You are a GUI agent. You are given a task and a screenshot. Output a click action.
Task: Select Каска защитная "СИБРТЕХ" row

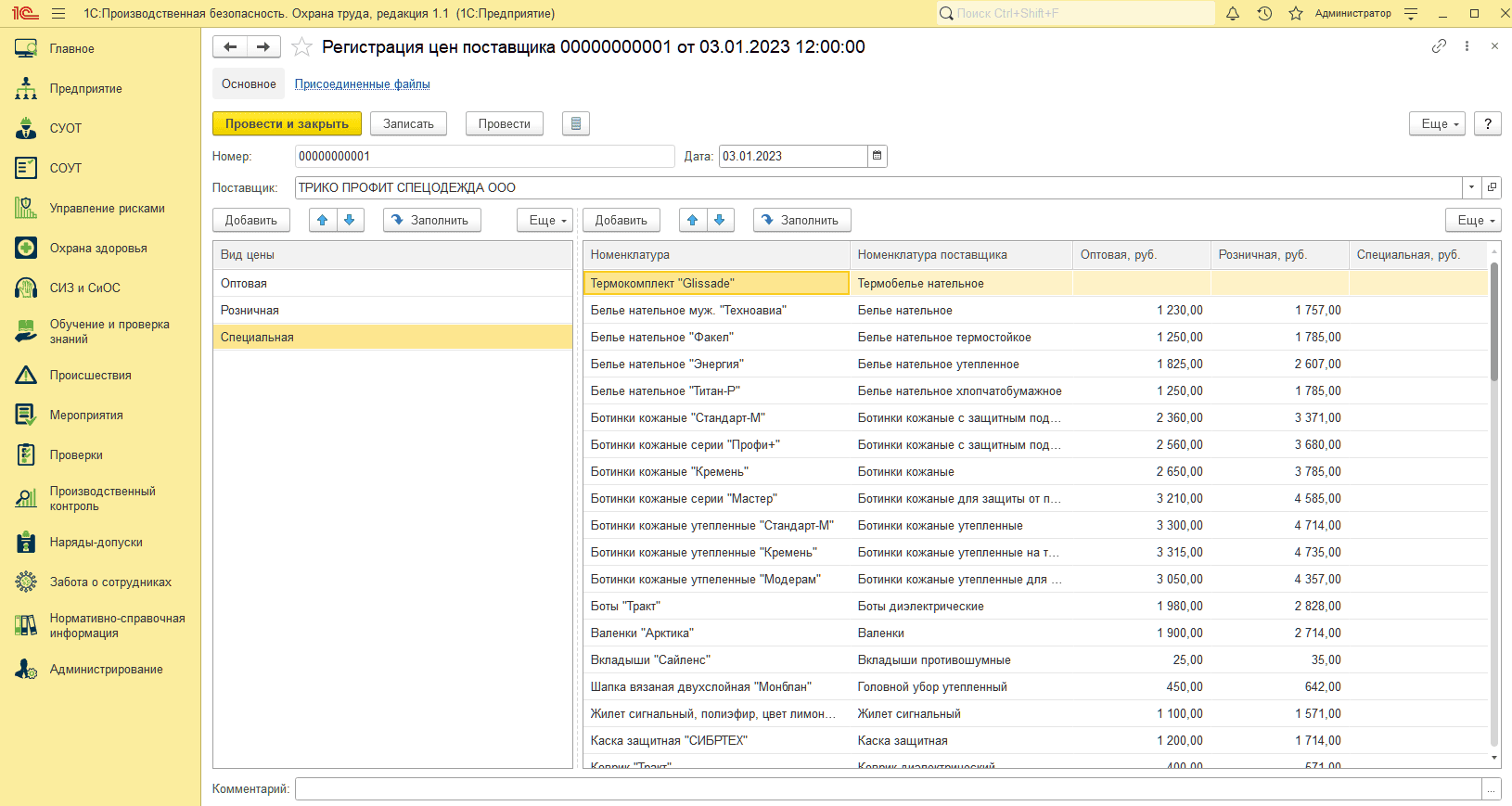1035,740
